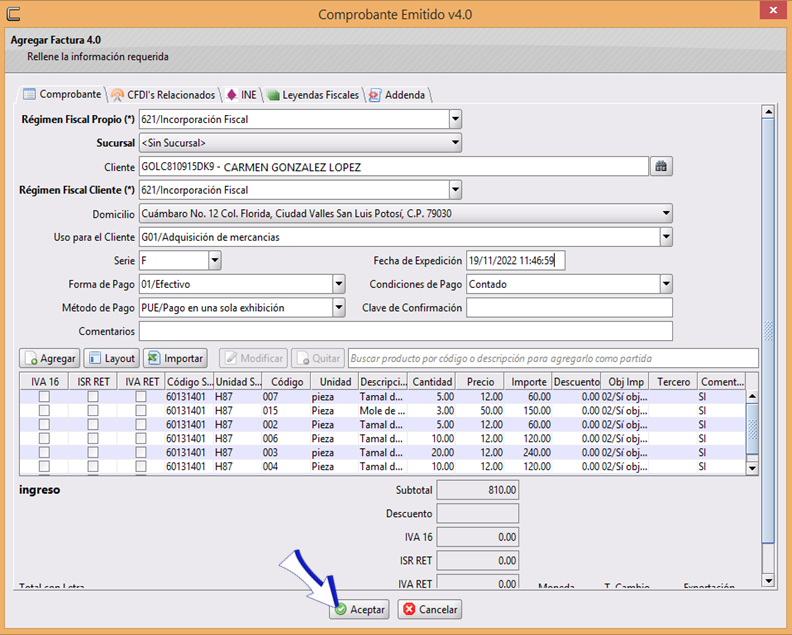Click the product search box
Image resolution: width=792 pixels, height=635 pixels.
(553, 358)
